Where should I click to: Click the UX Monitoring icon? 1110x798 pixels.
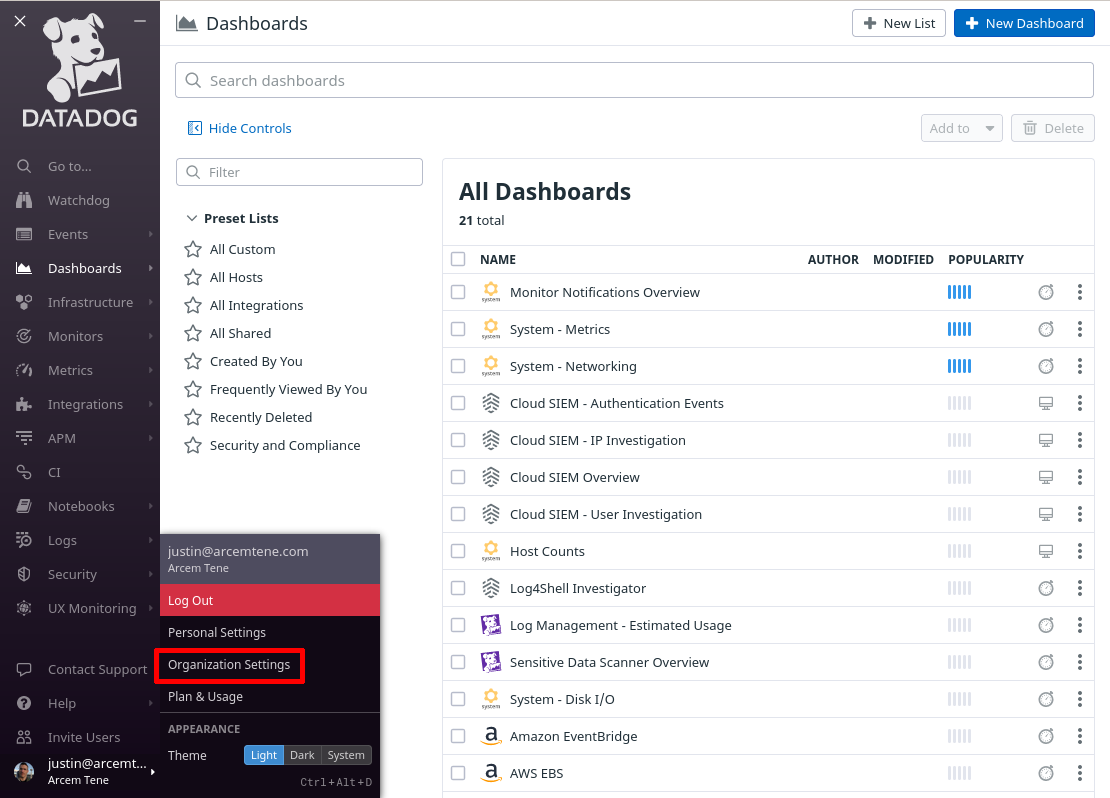(24, 608)
